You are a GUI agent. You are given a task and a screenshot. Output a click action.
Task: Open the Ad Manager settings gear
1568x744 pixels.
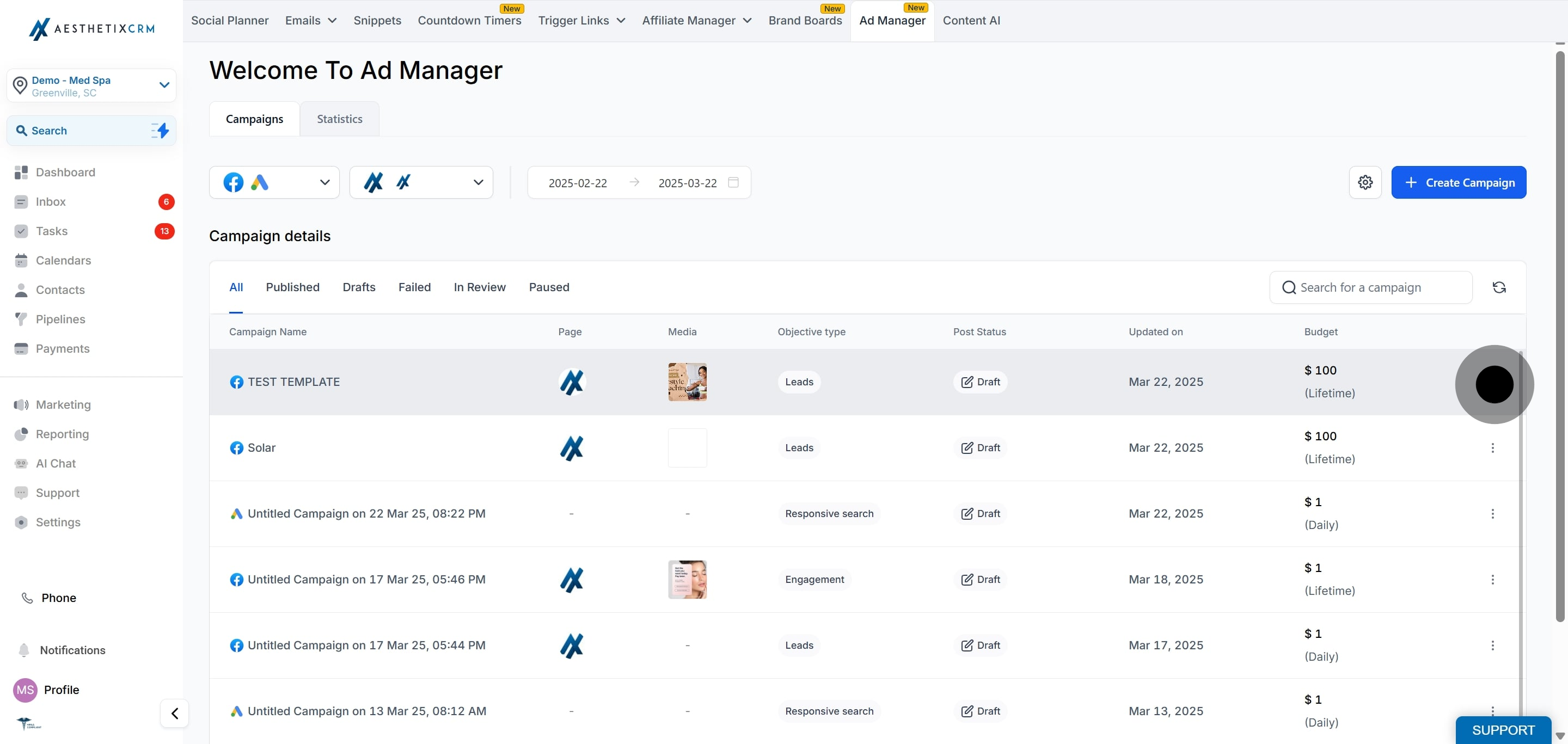pyautogui.click(x=1365, y=182)
